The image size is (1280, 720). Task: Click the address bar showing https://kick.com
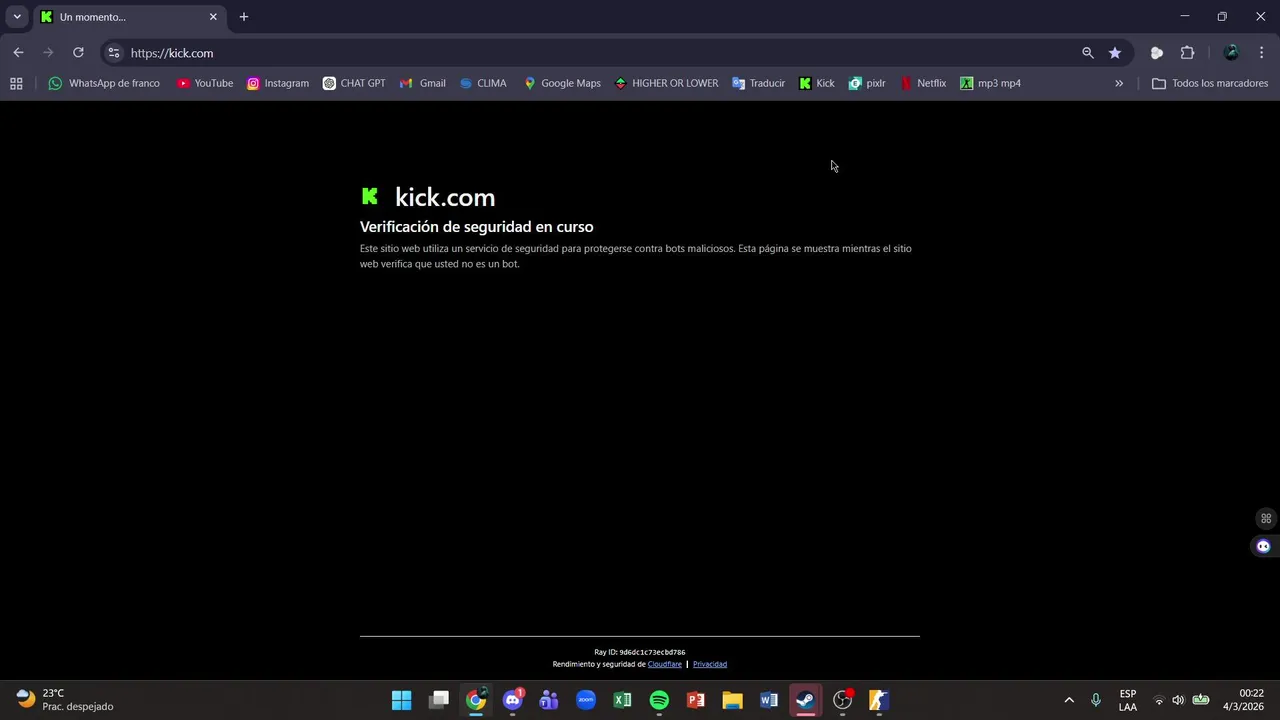[600, 53]
